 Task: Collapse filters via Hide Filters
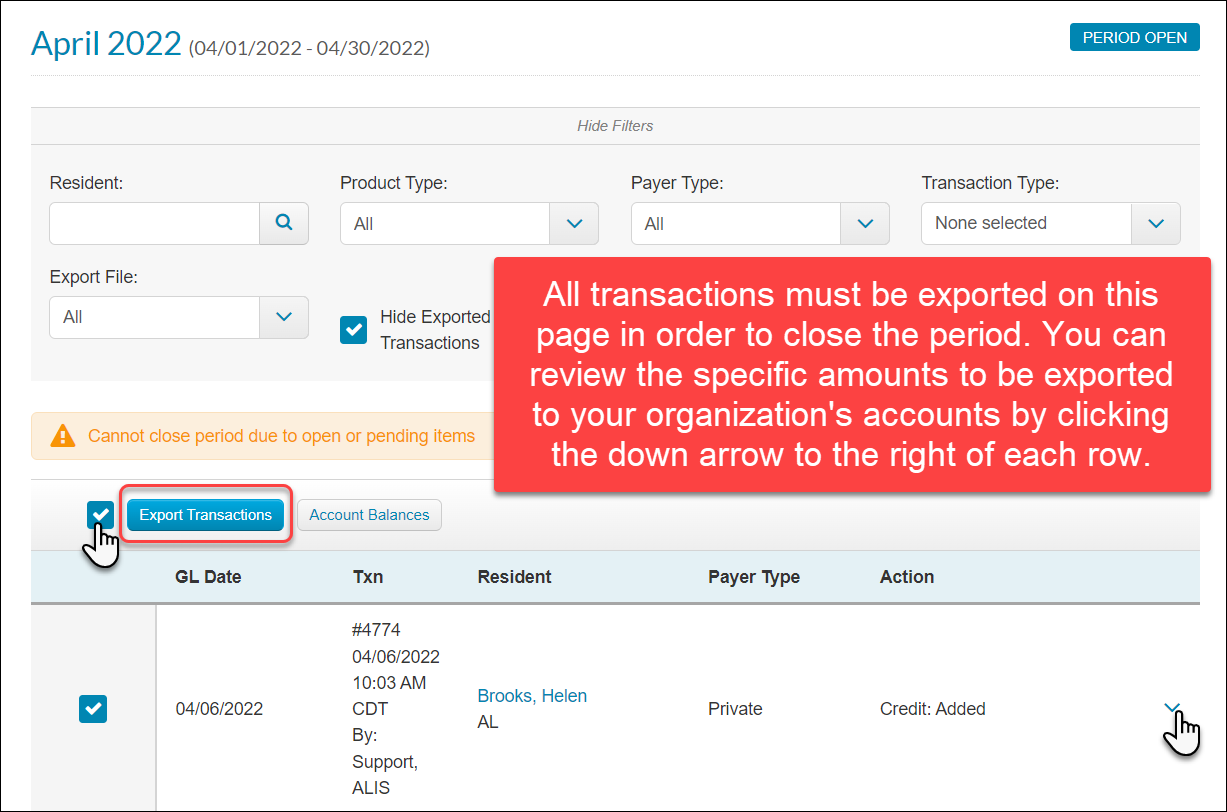click(615, 126)
